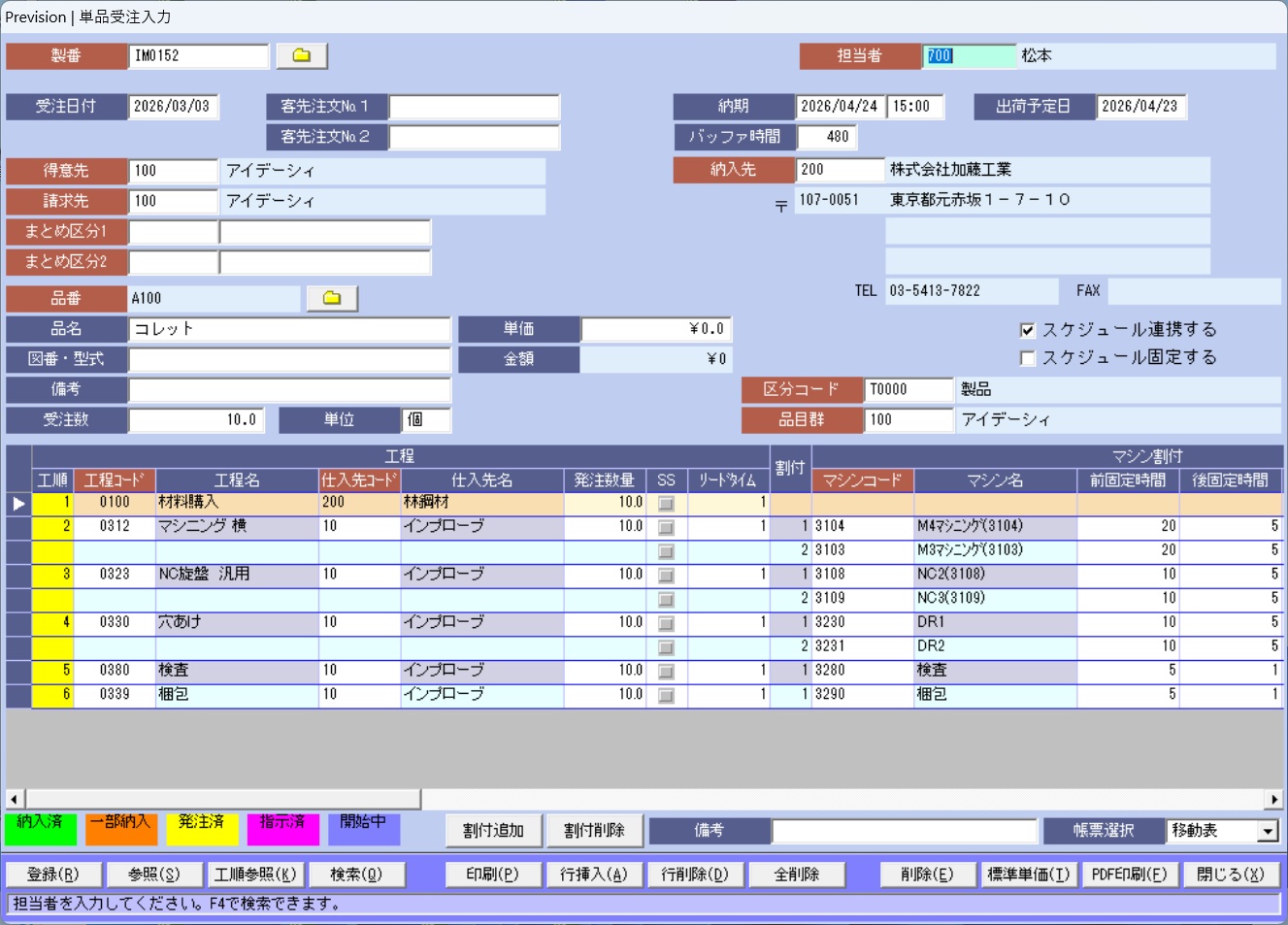Click the bottom 備考 input field
1288x925 pixels.
click(905, 831)
